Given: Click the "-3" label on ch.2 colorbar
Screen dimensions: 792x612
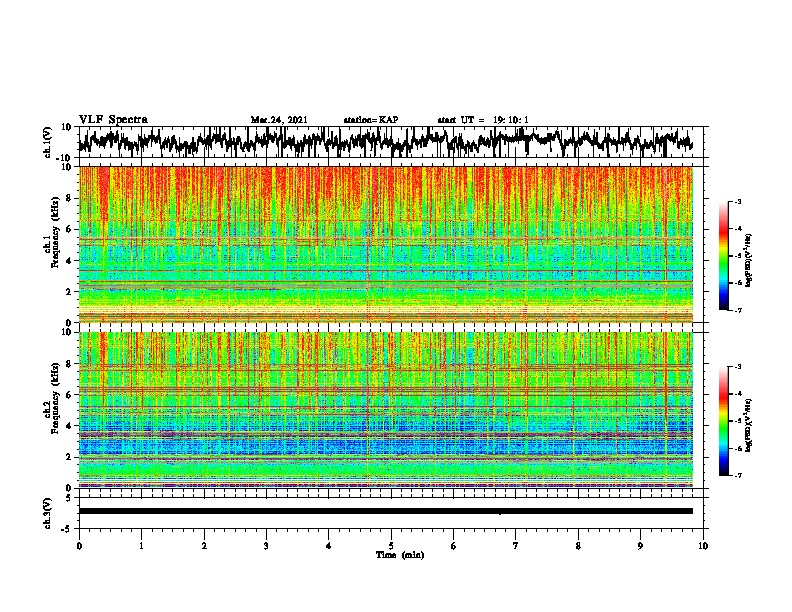Looking at the screenshot, I should click(738, 367).
